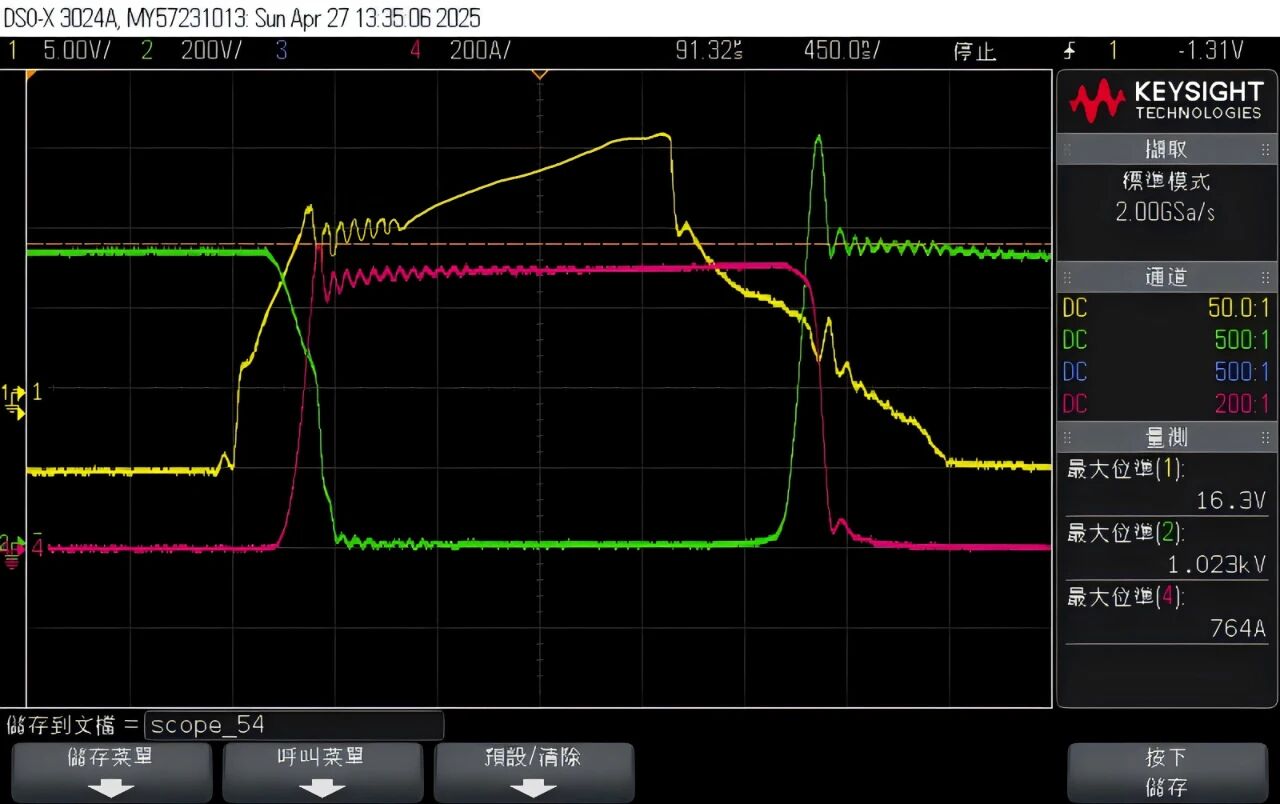
Task: Click the 擷取 panel grip icon
Action: 1069,149
